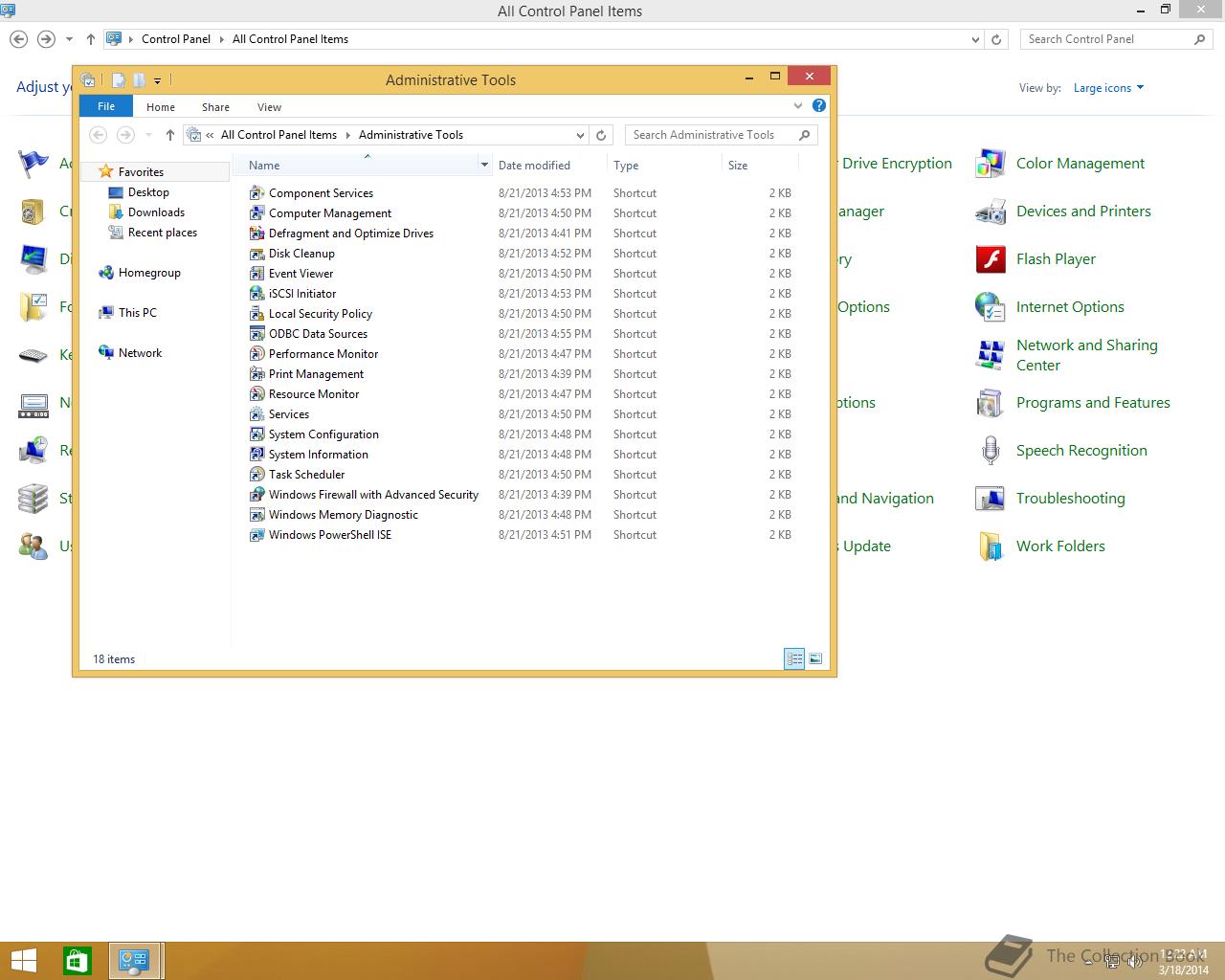
Task: Select Recent places in navigation pane
Action: (162, 233)
